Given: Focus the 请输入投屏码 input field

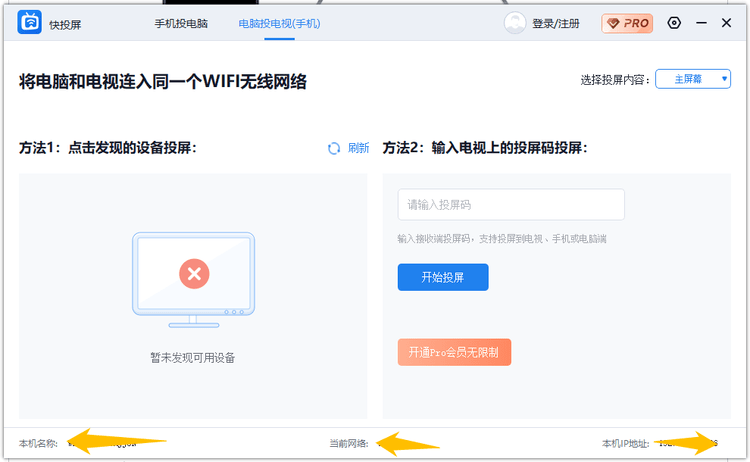Looking at the screenshot, I should pos(511,205).
